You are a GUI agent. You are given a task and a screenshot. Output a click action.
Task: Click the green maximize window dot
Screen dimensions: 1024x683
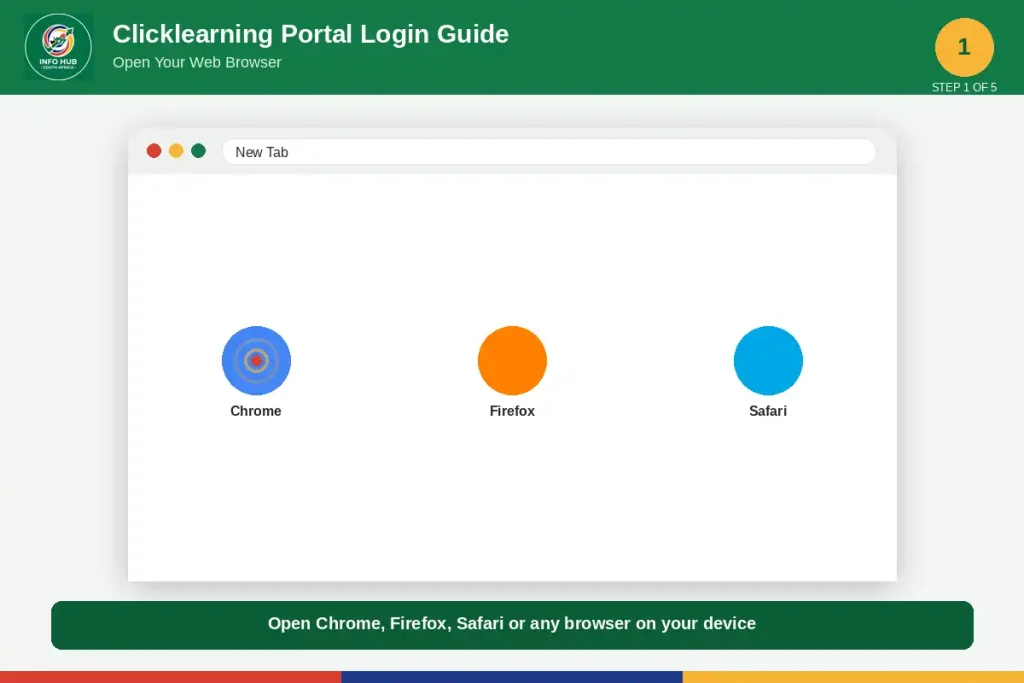[x=199, y=151]
